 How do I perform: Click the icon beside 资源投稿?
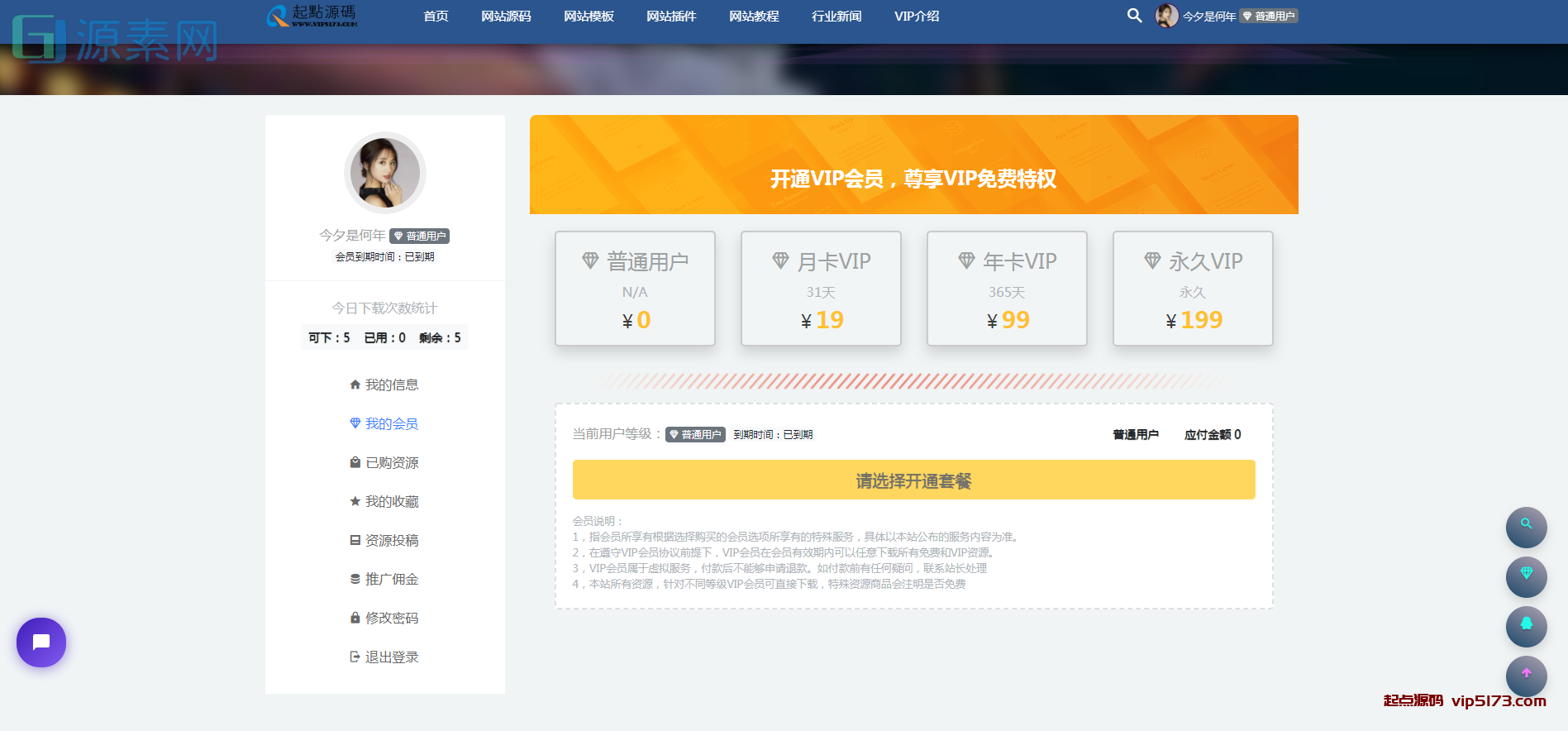[x=355, y=540]
